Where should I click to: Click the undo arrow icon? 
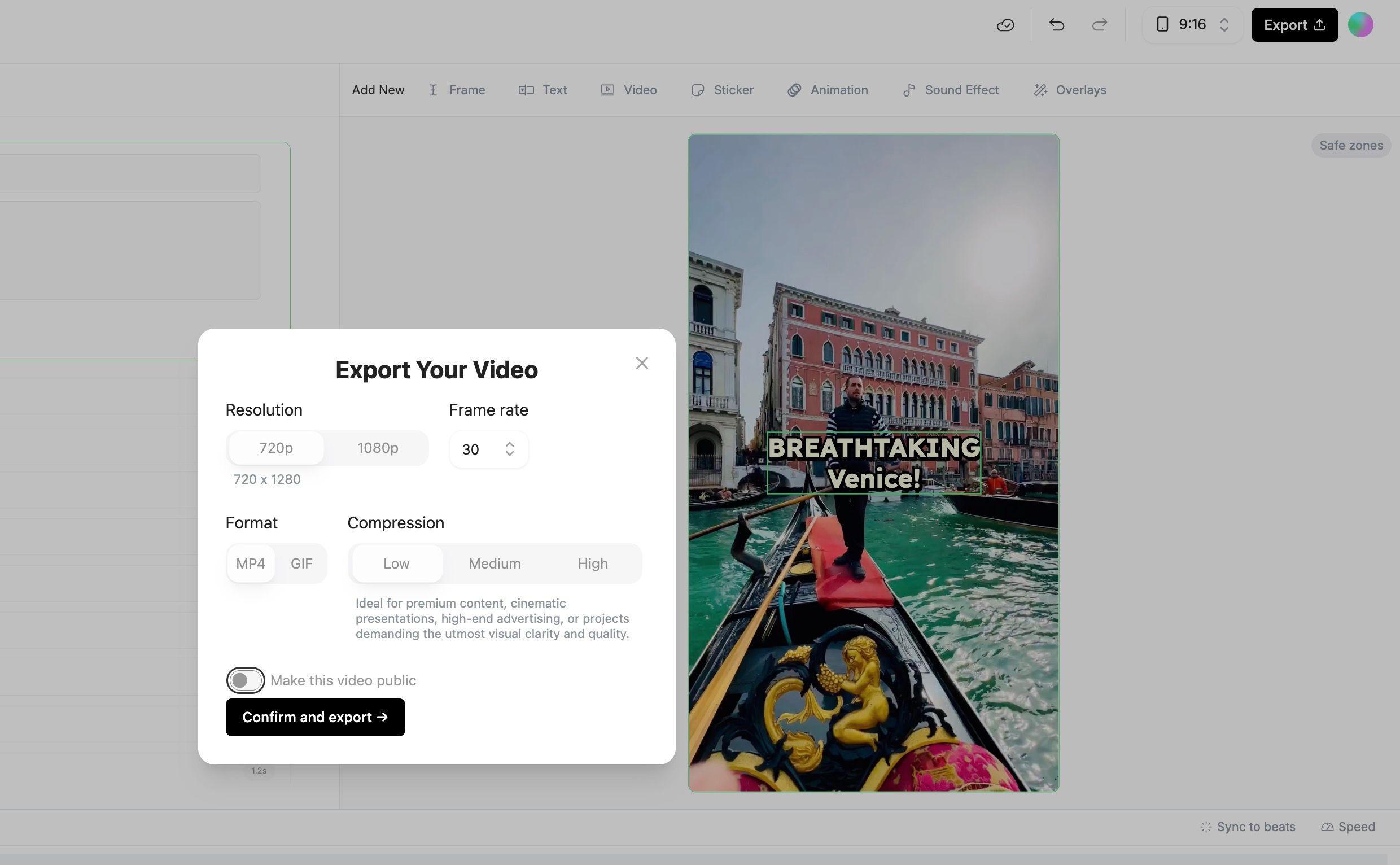click(x=1056, y=25)
